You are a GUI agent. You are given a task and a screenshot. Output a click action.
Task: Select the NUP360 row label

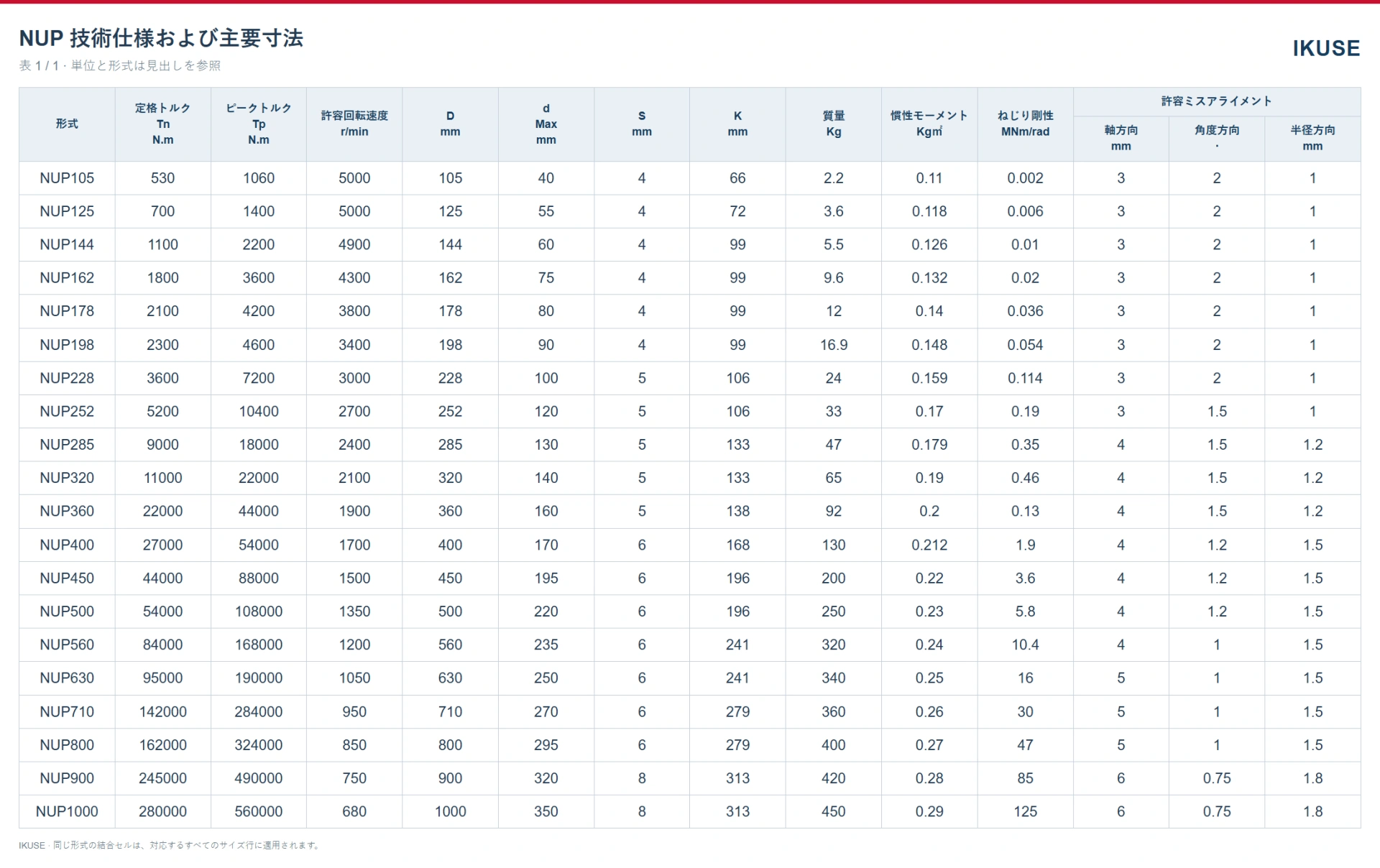(67, 511)
